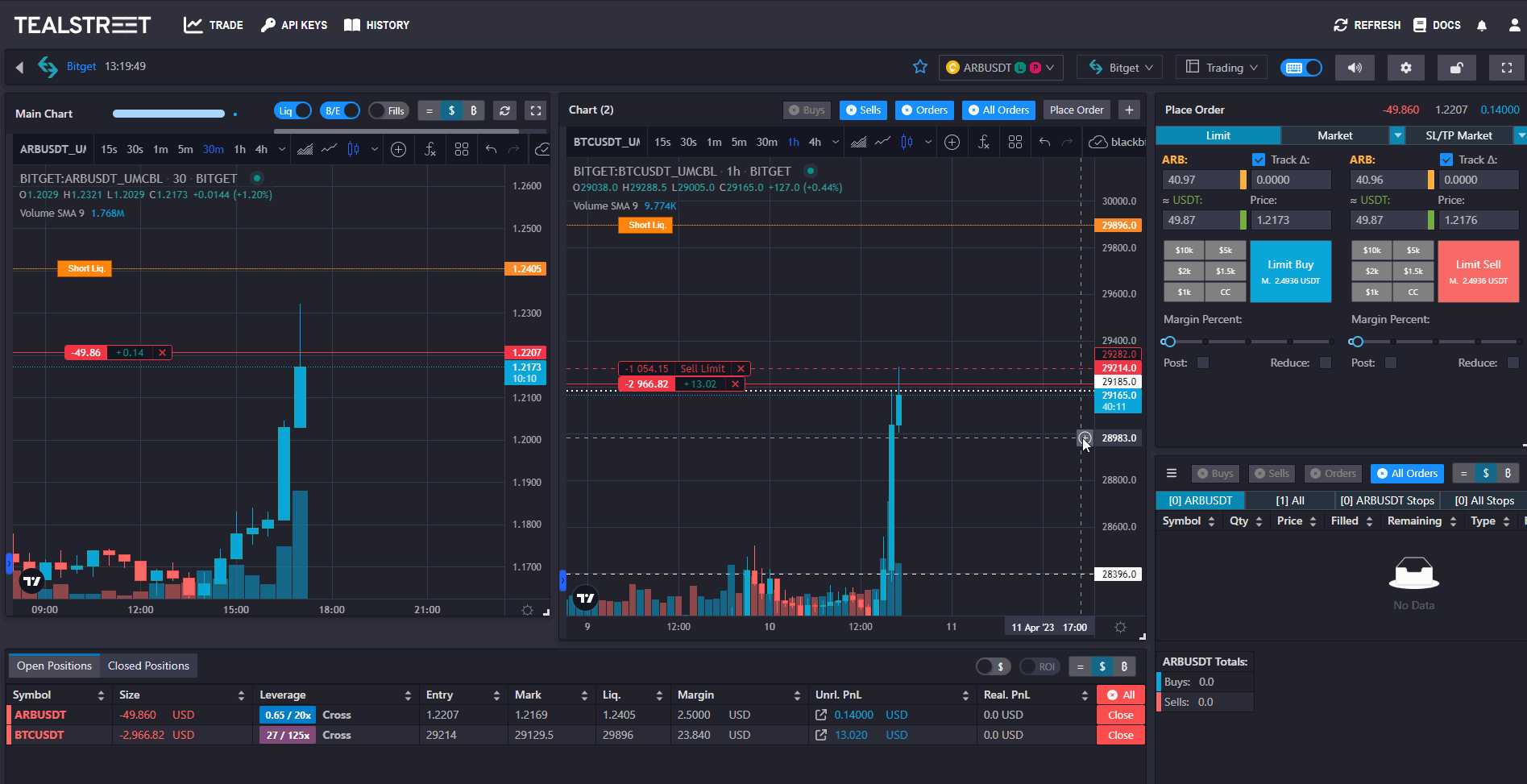Click Place Order in Chart (2)
Viewport: 1527px width, 784px height.
(x=1077, y=110)
